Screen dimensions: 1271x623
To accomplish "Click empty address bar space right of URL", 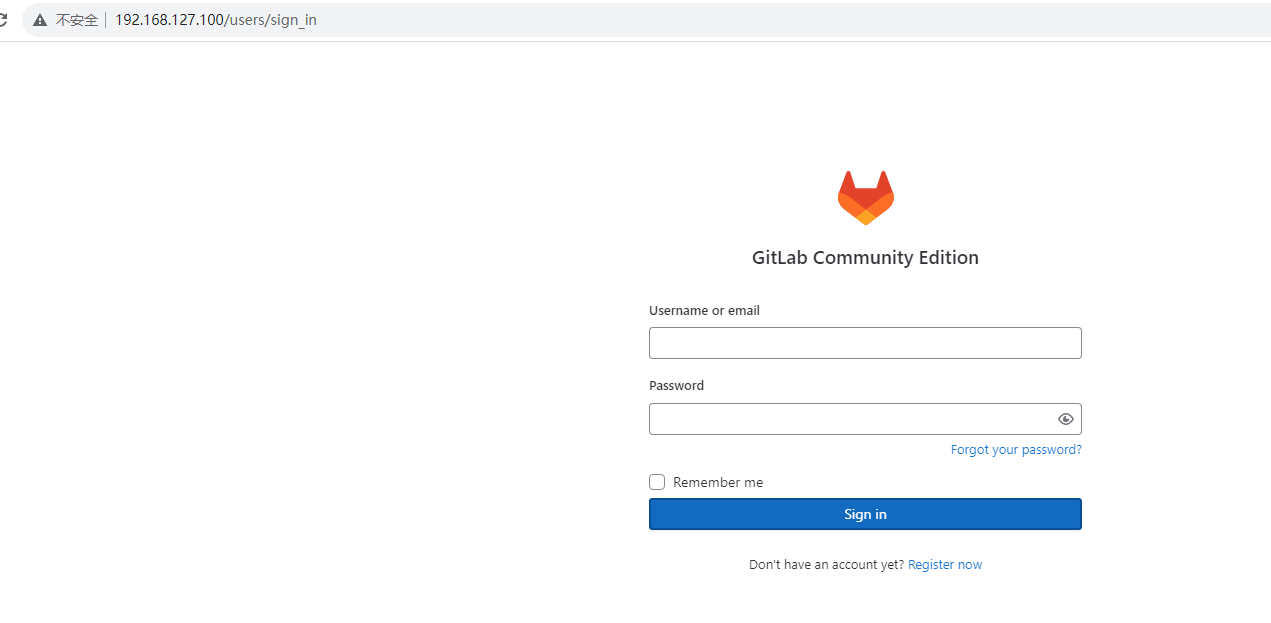I will (x=790, y=20).
